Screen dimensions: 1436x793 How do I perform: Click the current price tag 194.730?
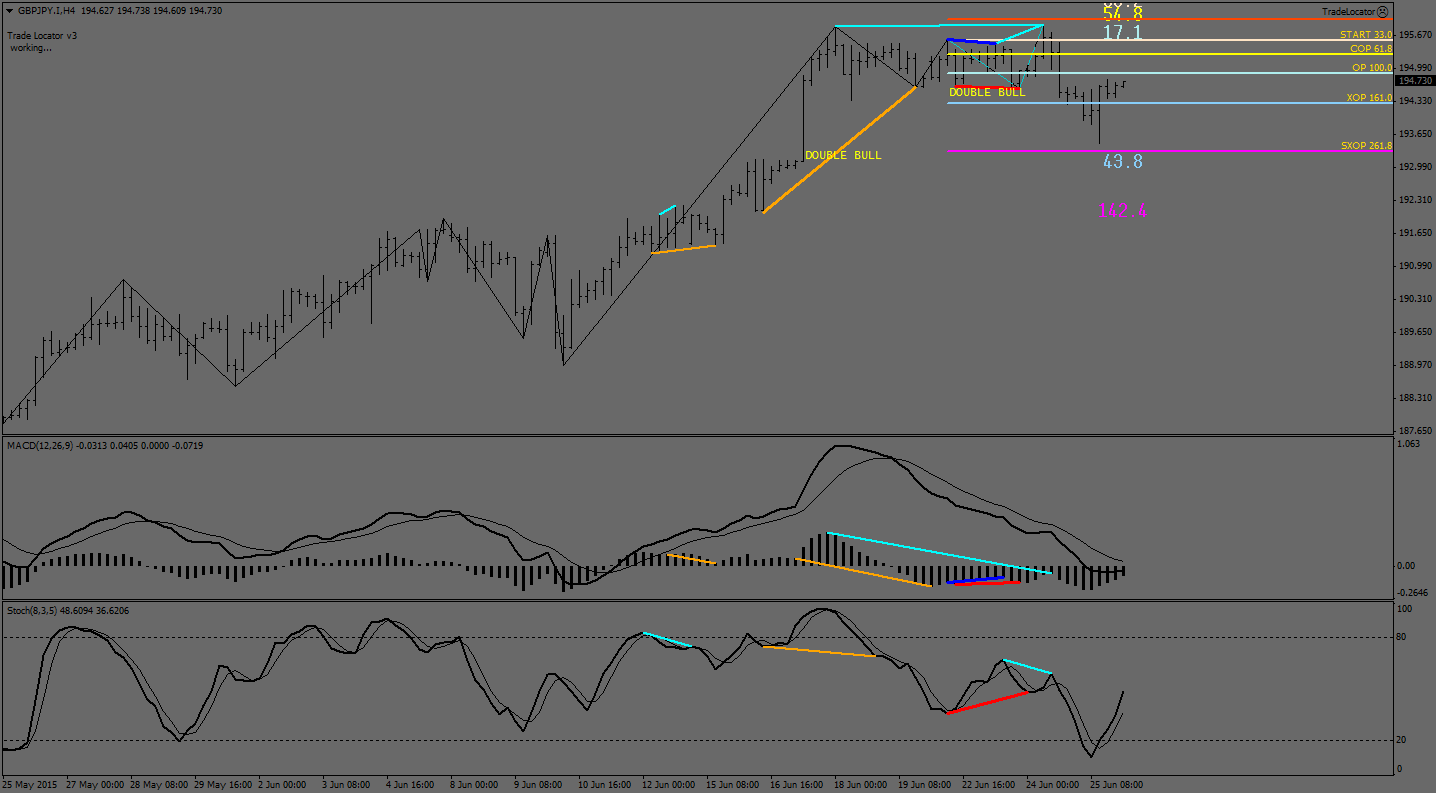tap(1414, 81)
